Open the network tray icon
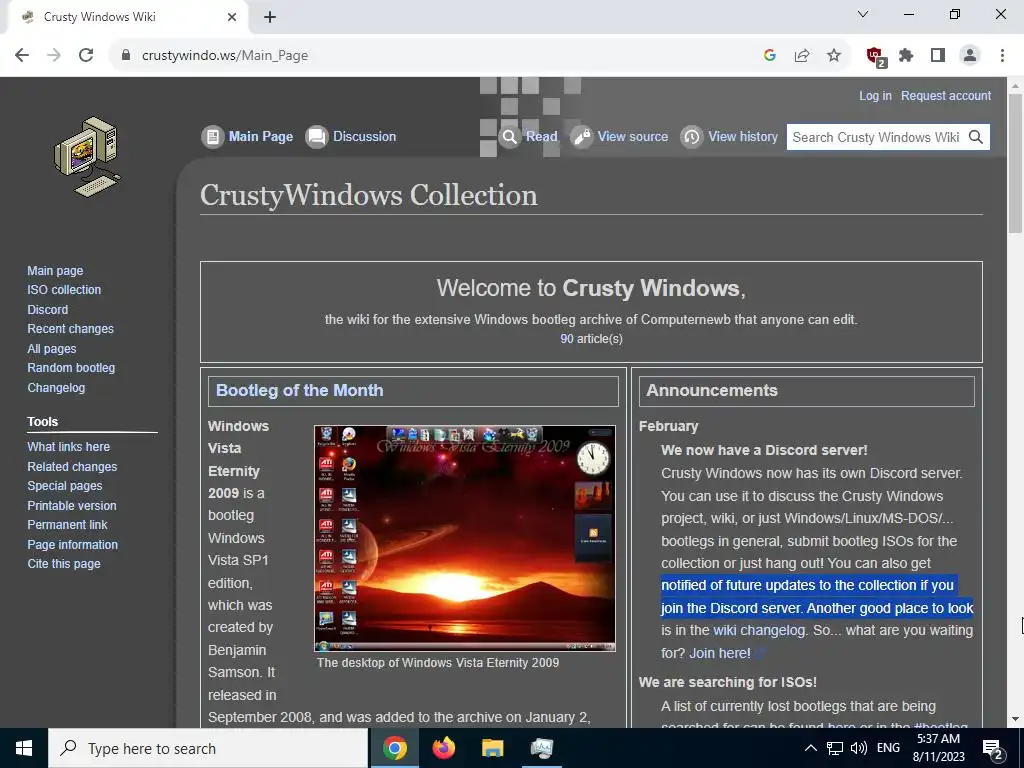 (x=835, y=748)
